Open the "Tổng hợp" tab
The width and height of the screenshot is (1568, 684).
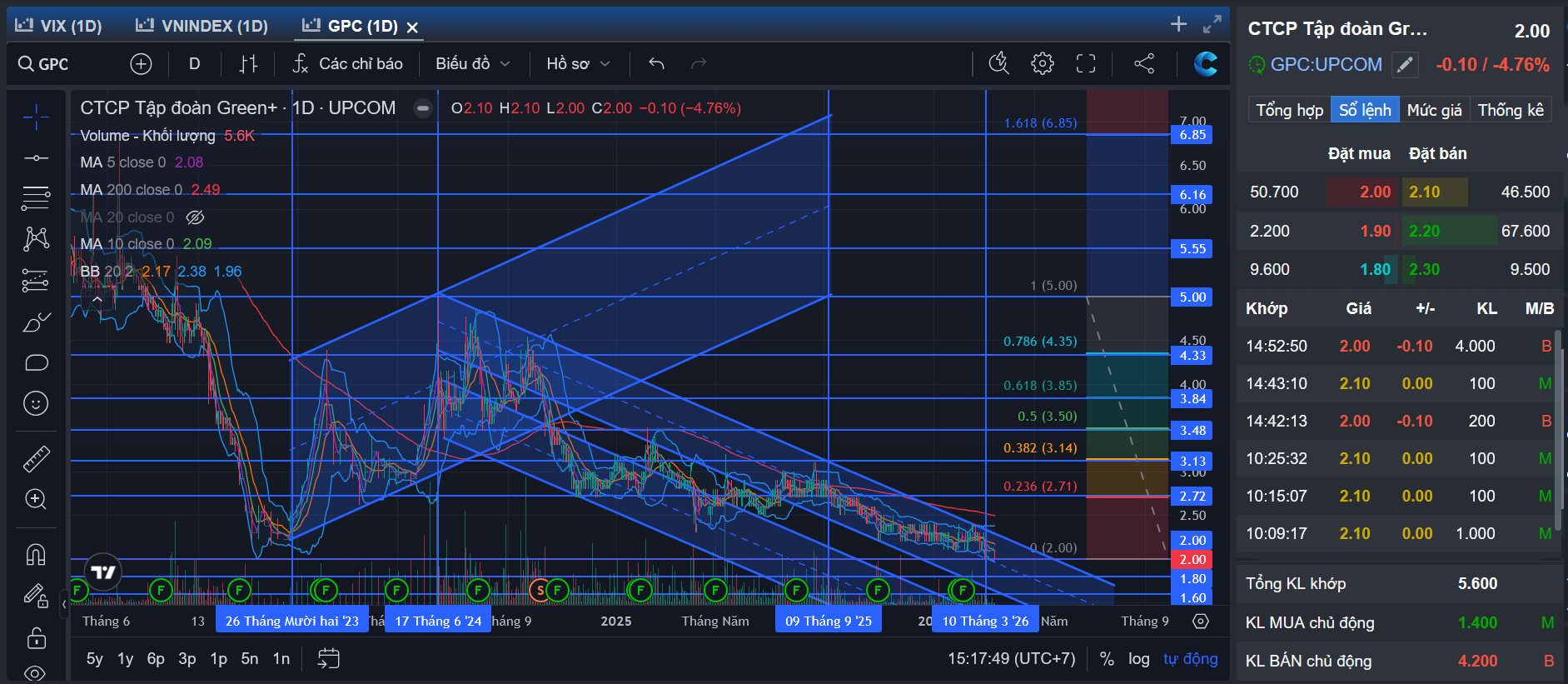coord(1289,110)
